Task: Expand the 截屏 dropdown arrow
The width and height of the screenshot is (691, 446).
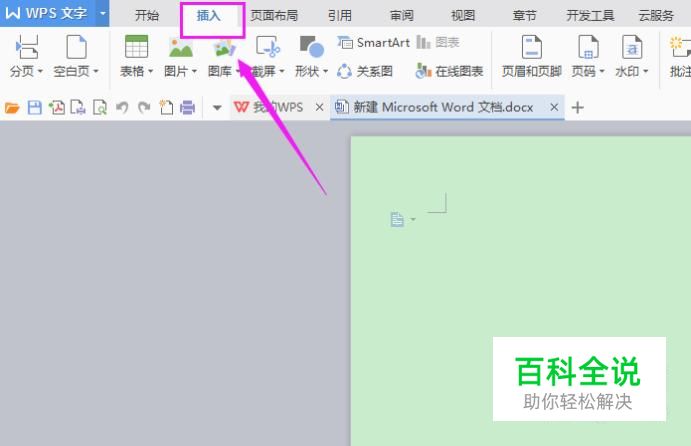Action: click(282, 71)
